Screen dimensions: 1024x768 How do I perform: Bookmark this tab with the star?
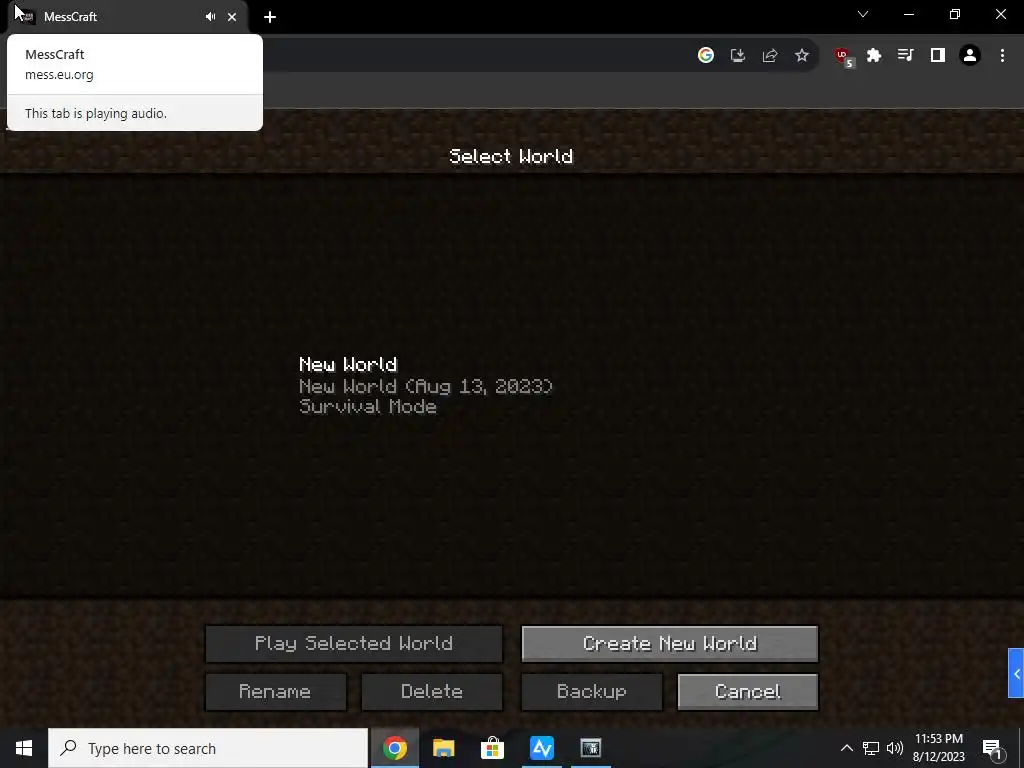click(802, 56)
